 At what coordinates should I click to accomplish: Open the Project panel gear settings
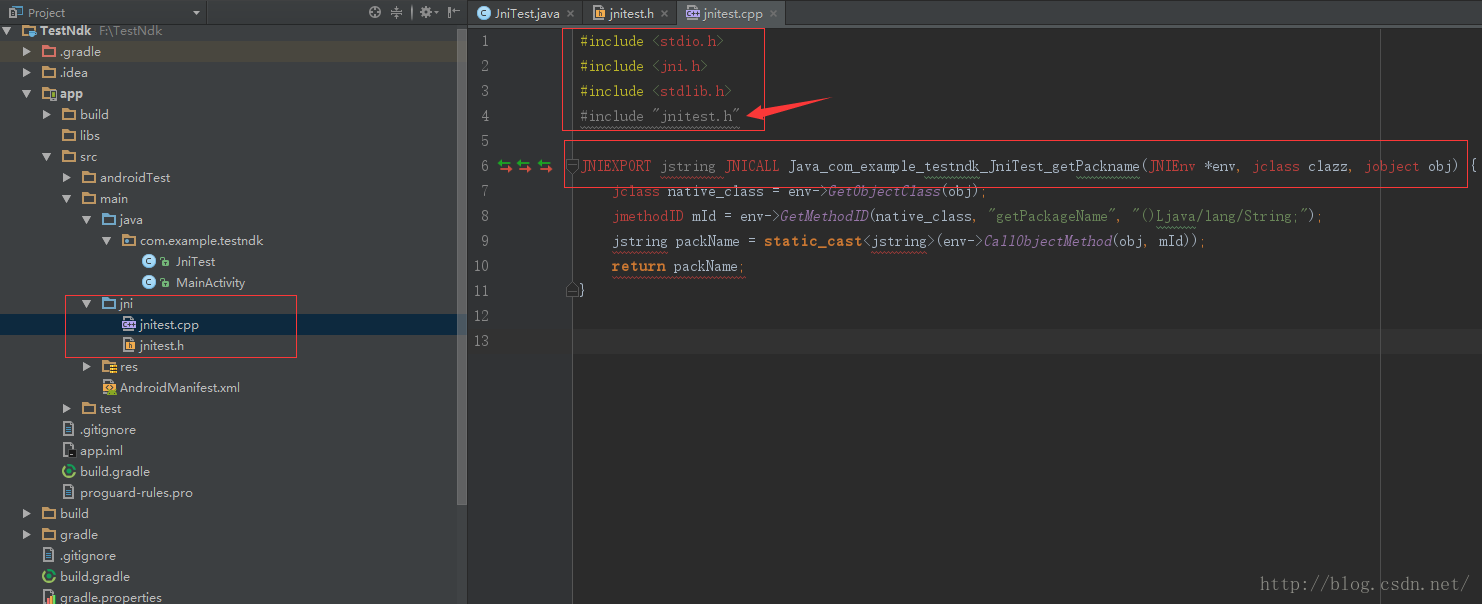pos(426,12)
